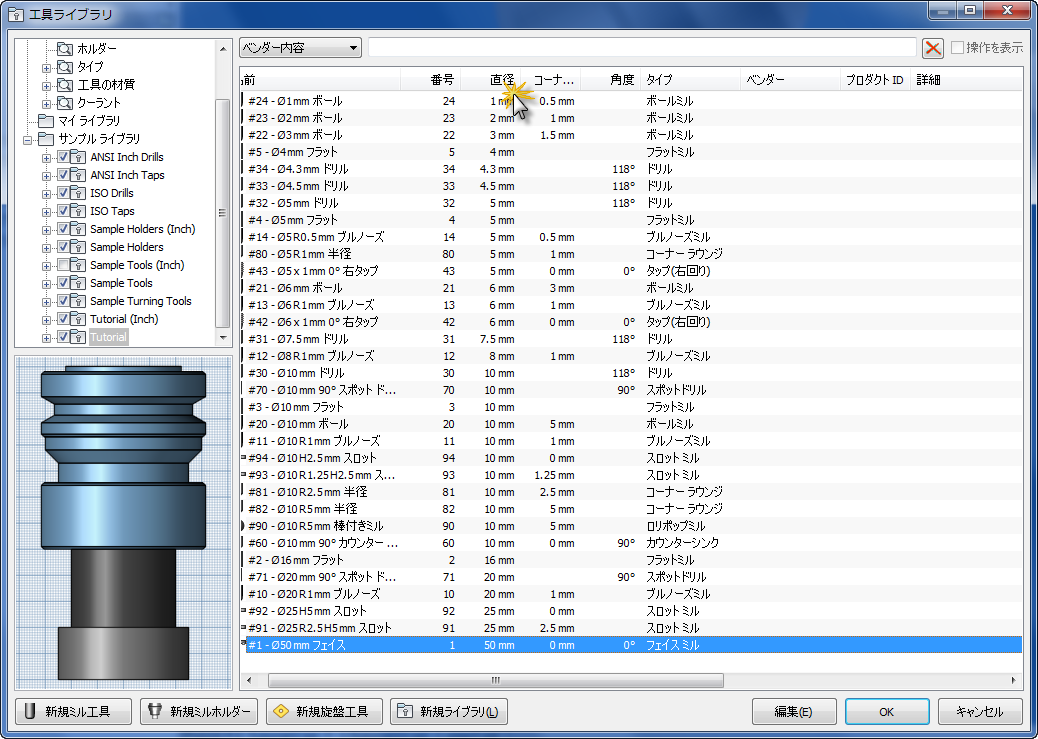1038x739 pixels.
Task: Sort by the 直径 column header
Action: point(491,79)
